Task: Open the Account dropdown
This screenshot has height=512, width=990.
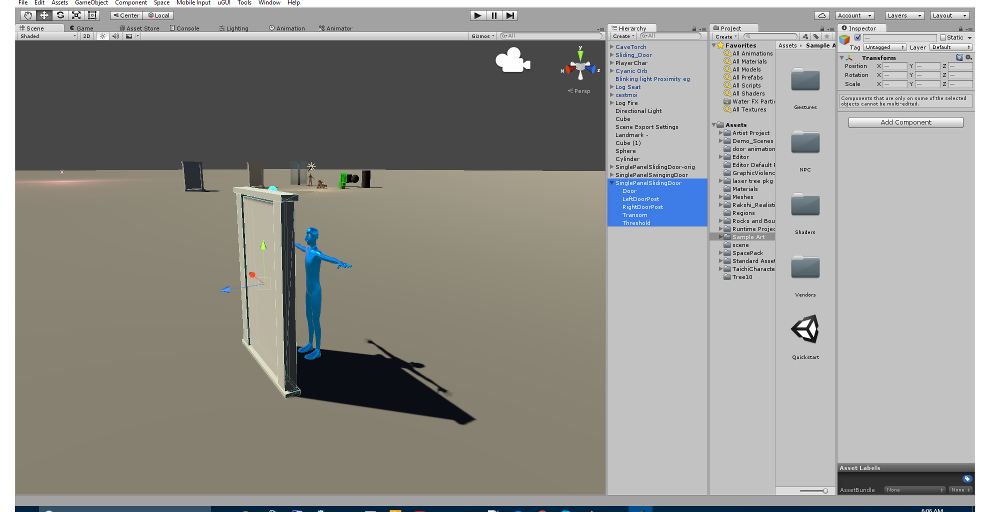Action: tap(855, 15)
